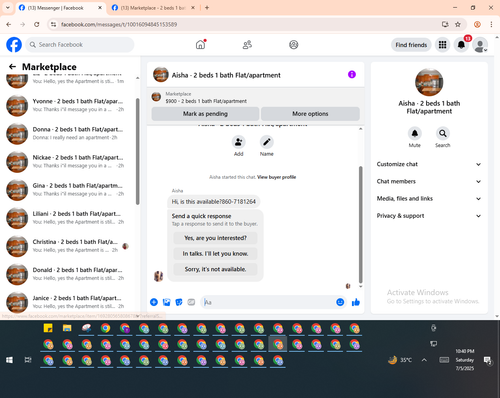Open weather widget showing 35°C
This screenshot has width=500, height=398.
point(400,360)
